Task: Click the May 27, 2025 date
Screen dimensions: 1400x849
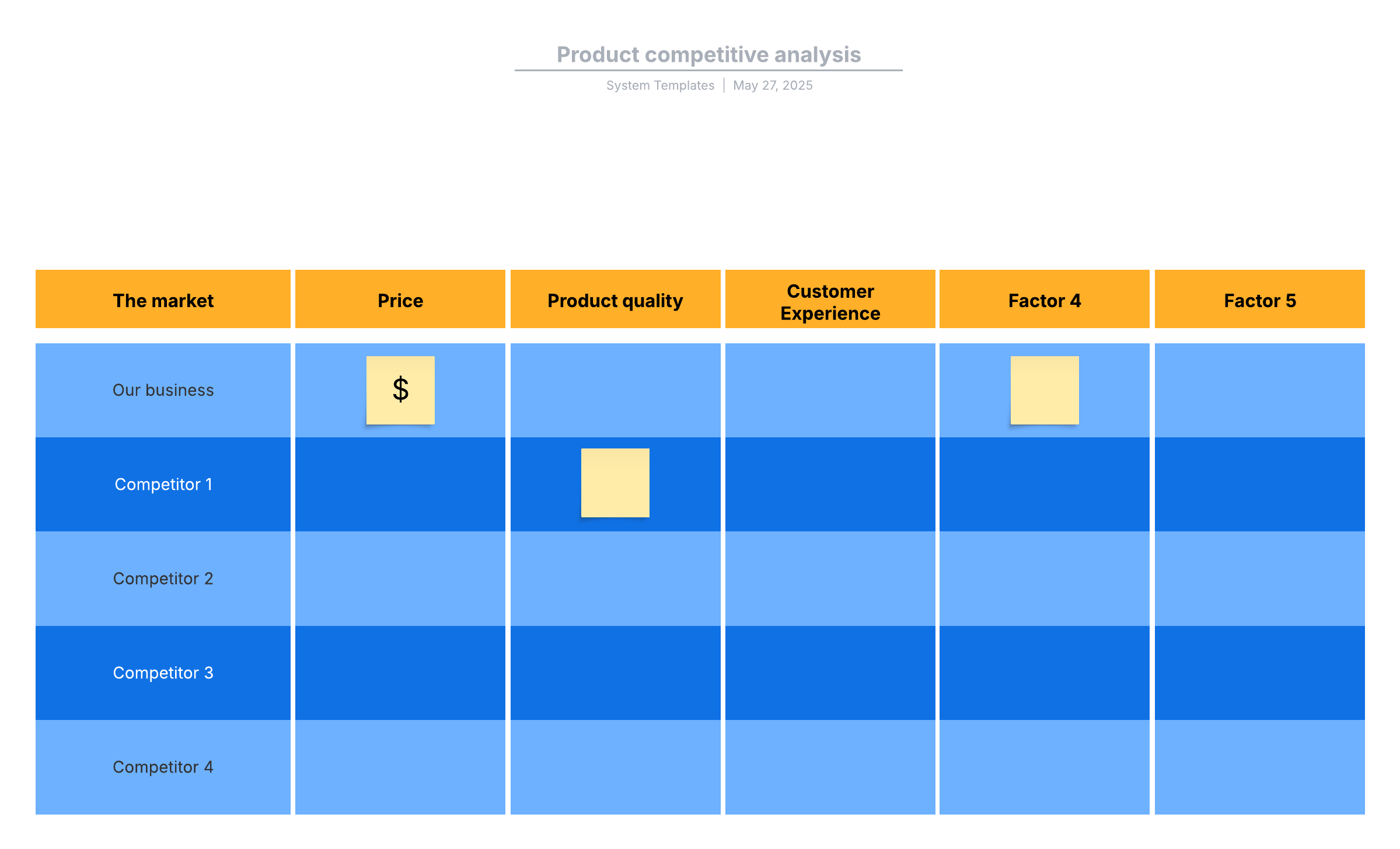Action: pyautogui.click(x=773, y=85)
